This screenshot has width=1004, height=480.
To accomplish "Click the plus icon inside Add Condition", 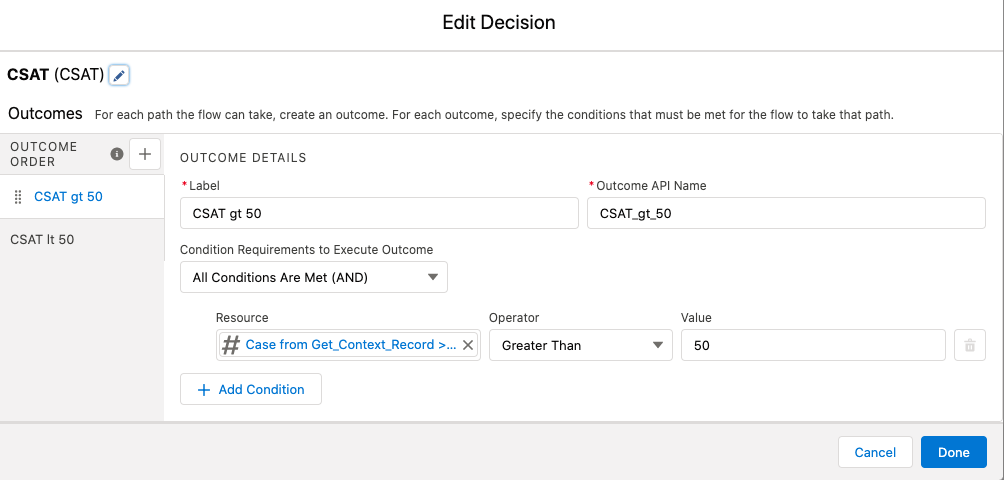I will 204,389.
